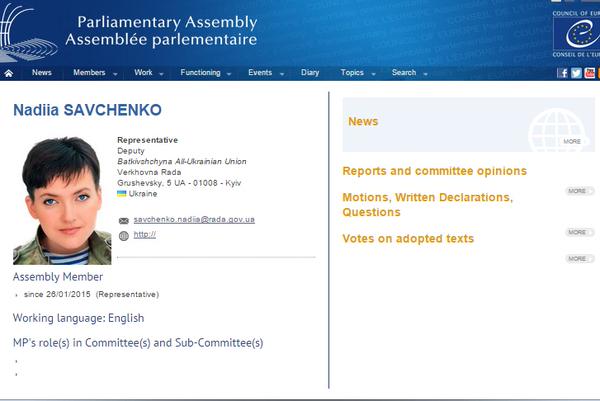Screen dimensions: 600x401
Task: Expand the Search dropdown arrow
Action: point(425,74)
